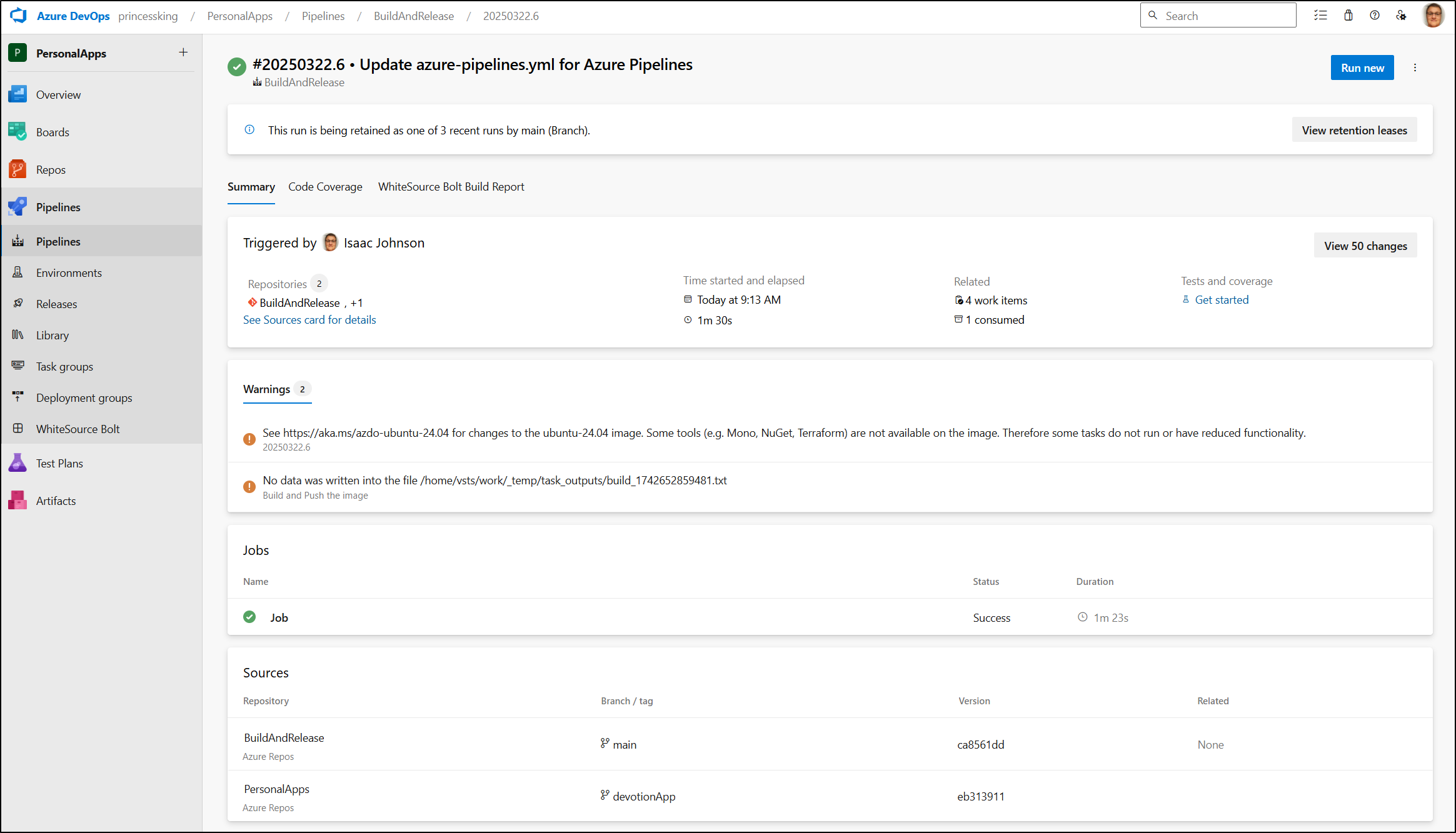Viewport: 1456px width, 833px height.
Task: Click the warning icon for No data written message
Action: (x=249, y=486)
